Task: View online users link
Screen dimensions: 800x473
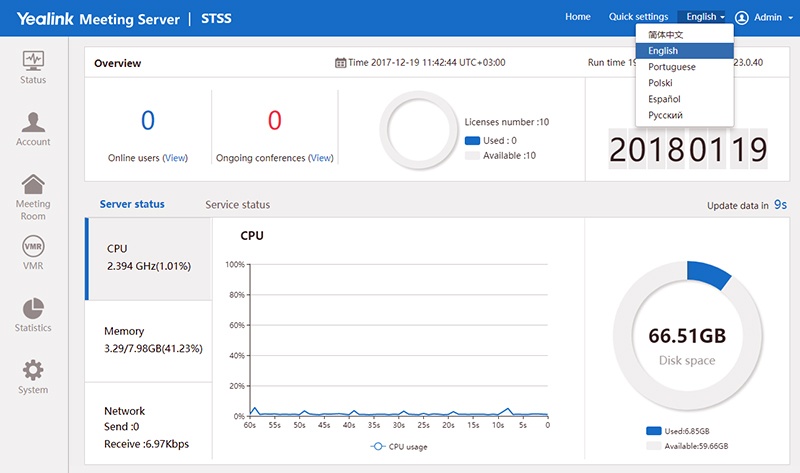Action: point(175,158)
